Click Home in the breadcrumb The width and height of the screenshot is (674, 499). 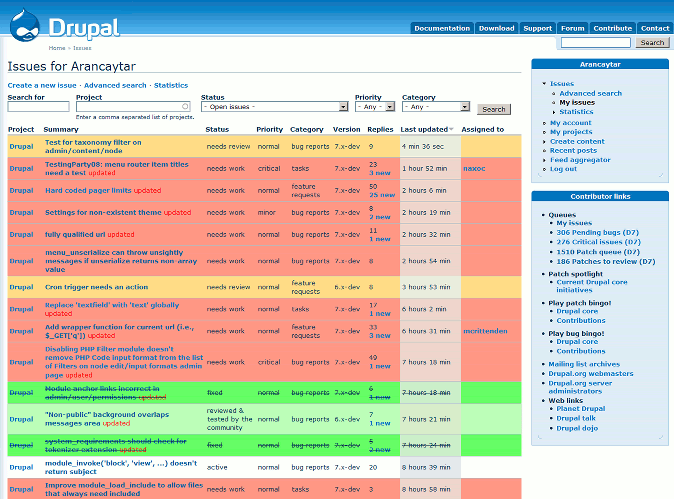57,48
